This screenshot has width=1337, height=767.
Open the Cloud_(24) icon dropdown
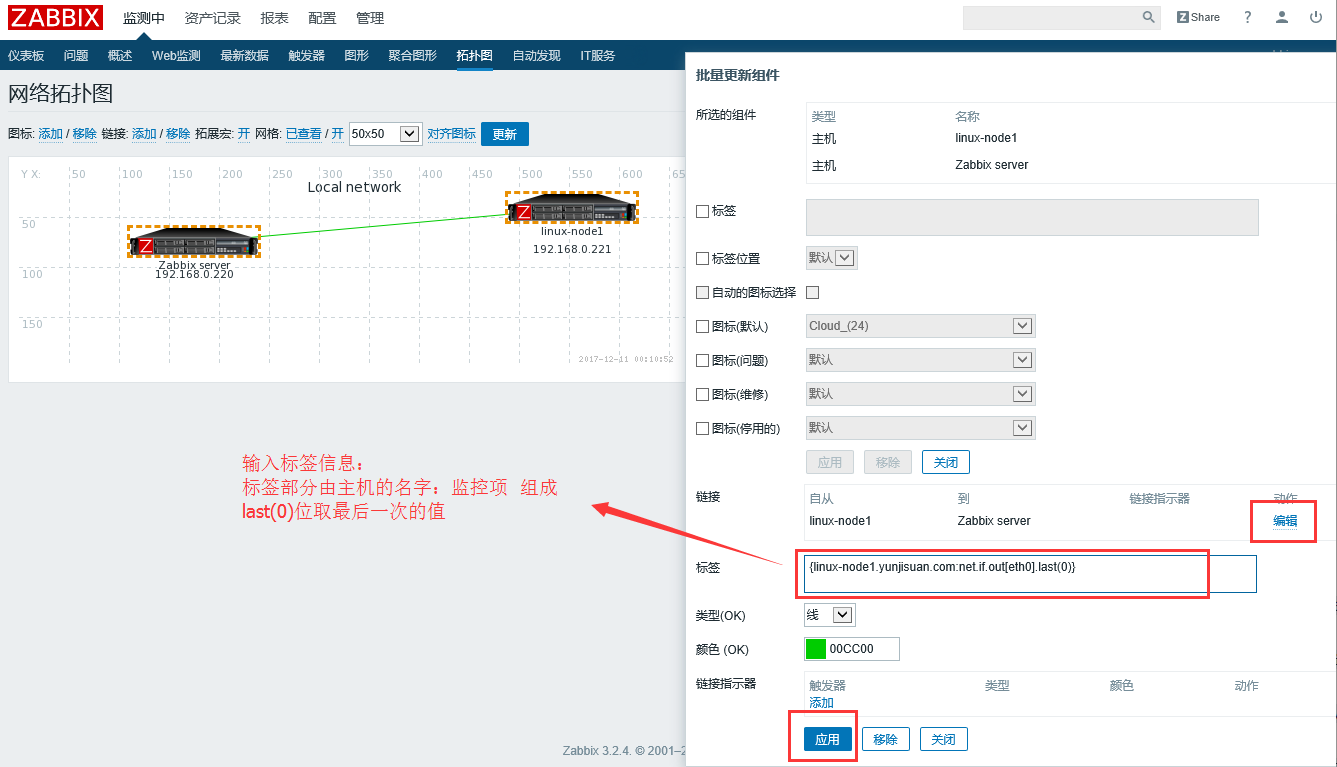coord(920,326)
